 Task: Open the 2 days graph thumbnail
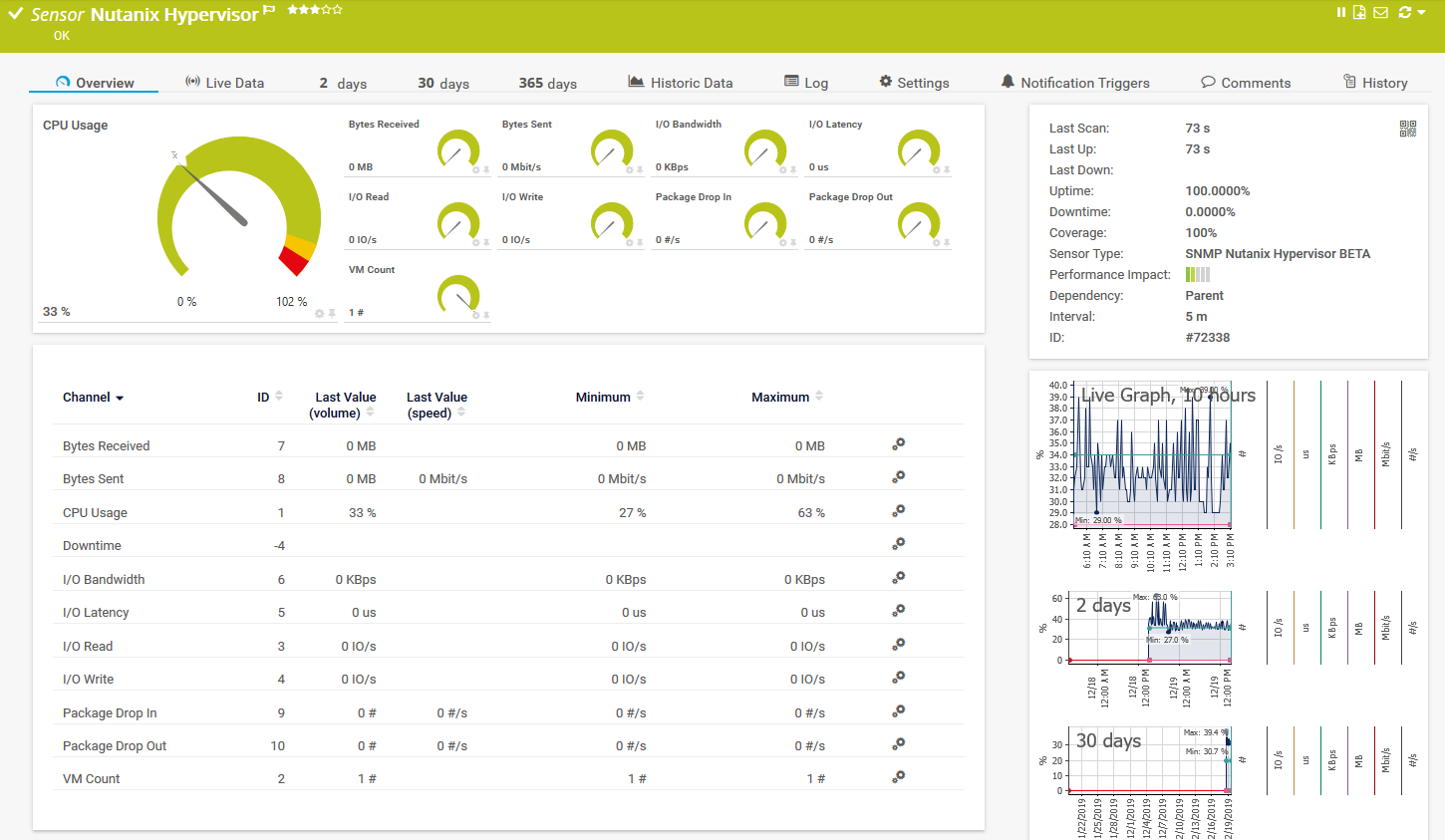pyautogui.click(x=1150, y=628)
